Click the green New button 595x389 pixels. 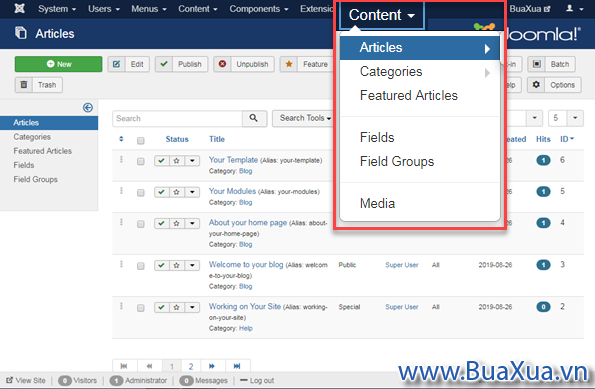[58, 64]
